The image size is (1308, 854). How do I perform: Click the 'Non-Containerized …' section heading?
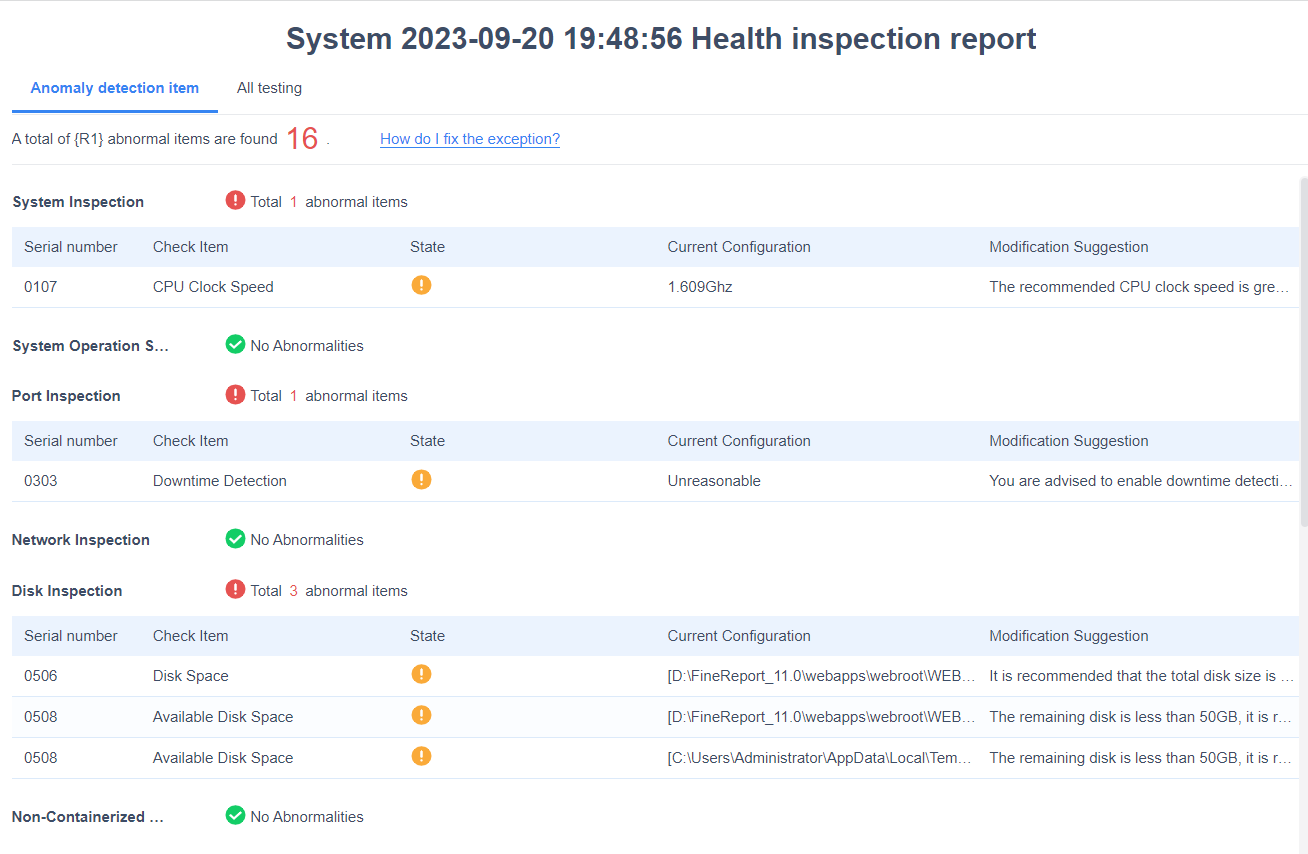(88, 817)
